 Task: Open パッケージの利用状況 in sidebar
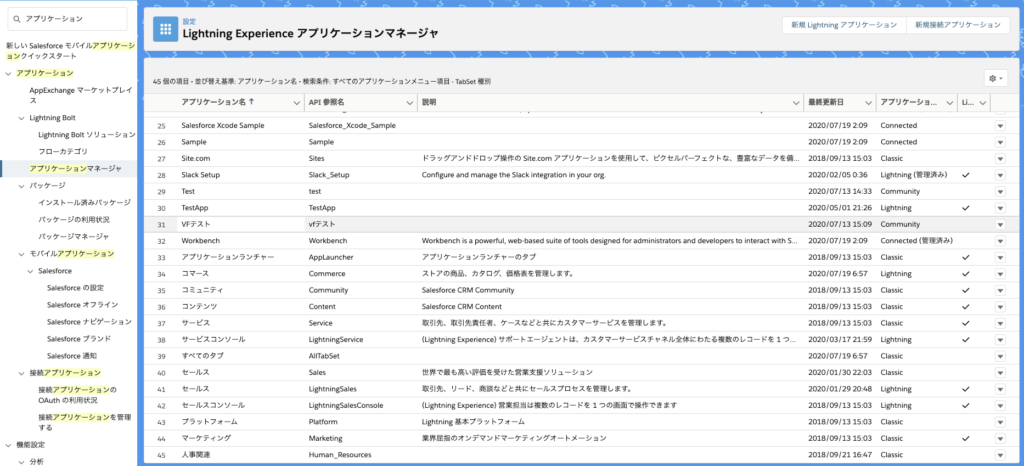click(x=75, y=219)
